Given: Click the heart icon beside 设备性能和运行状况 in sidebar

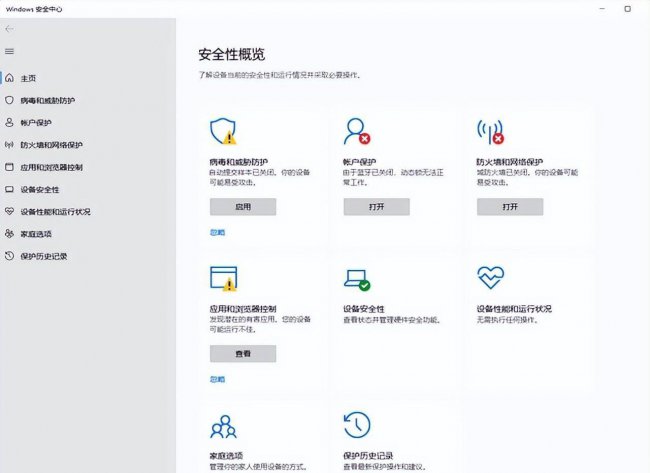Looking at the screenshot, I should 9,211.
